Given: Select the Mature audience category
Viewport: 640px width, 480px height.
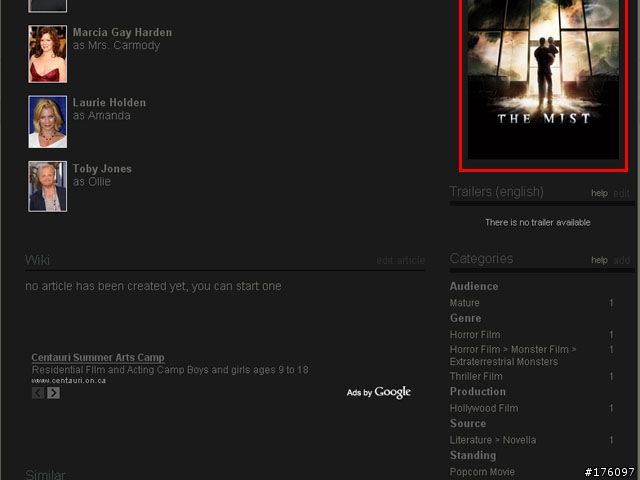Looking at the screenshot, I should pos(464,303).
